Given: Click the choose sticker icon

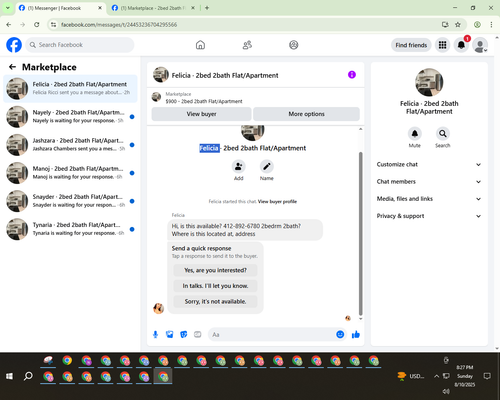Looking at the screenshot, I should click(x=184, y=334).
